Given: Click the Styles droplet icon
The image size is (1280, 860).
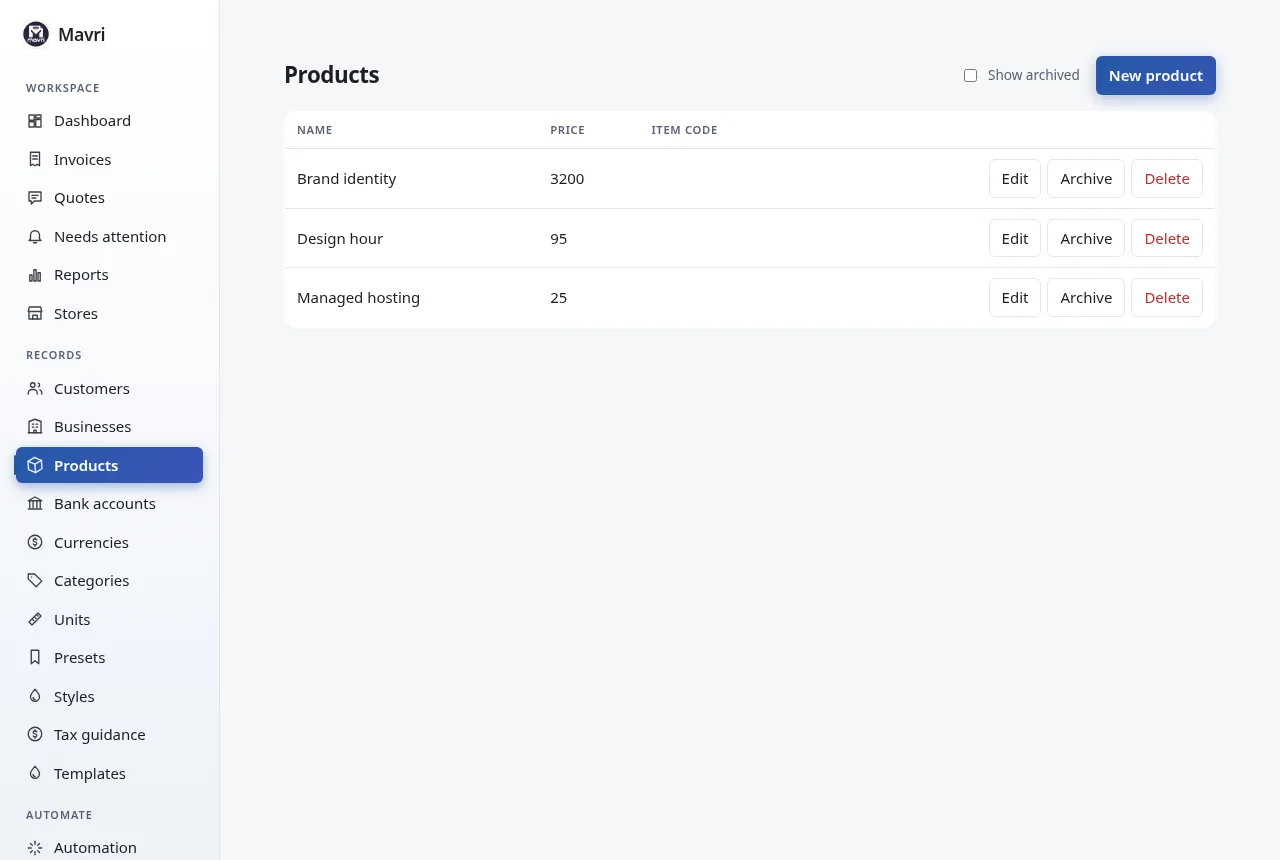Looking at the screenshot, I should click(35, 697).
